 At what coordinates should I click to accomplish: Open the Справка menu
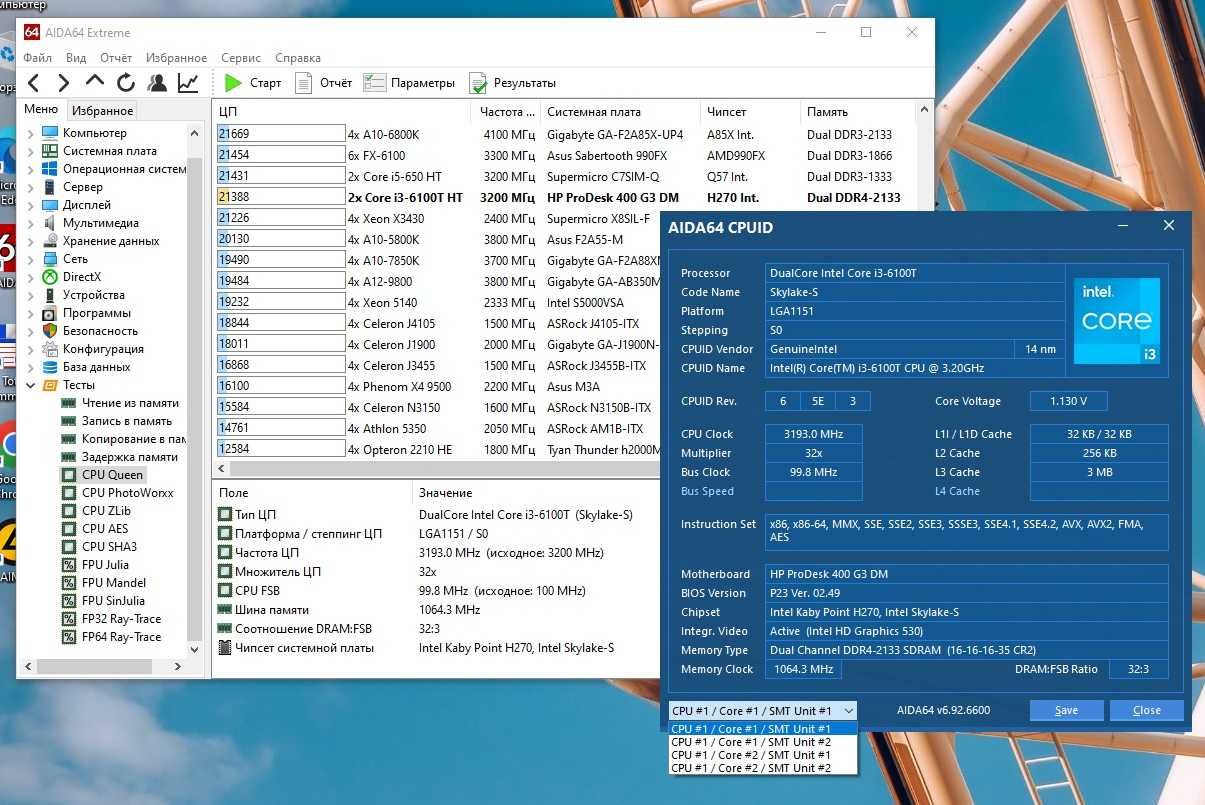point(297,58)
